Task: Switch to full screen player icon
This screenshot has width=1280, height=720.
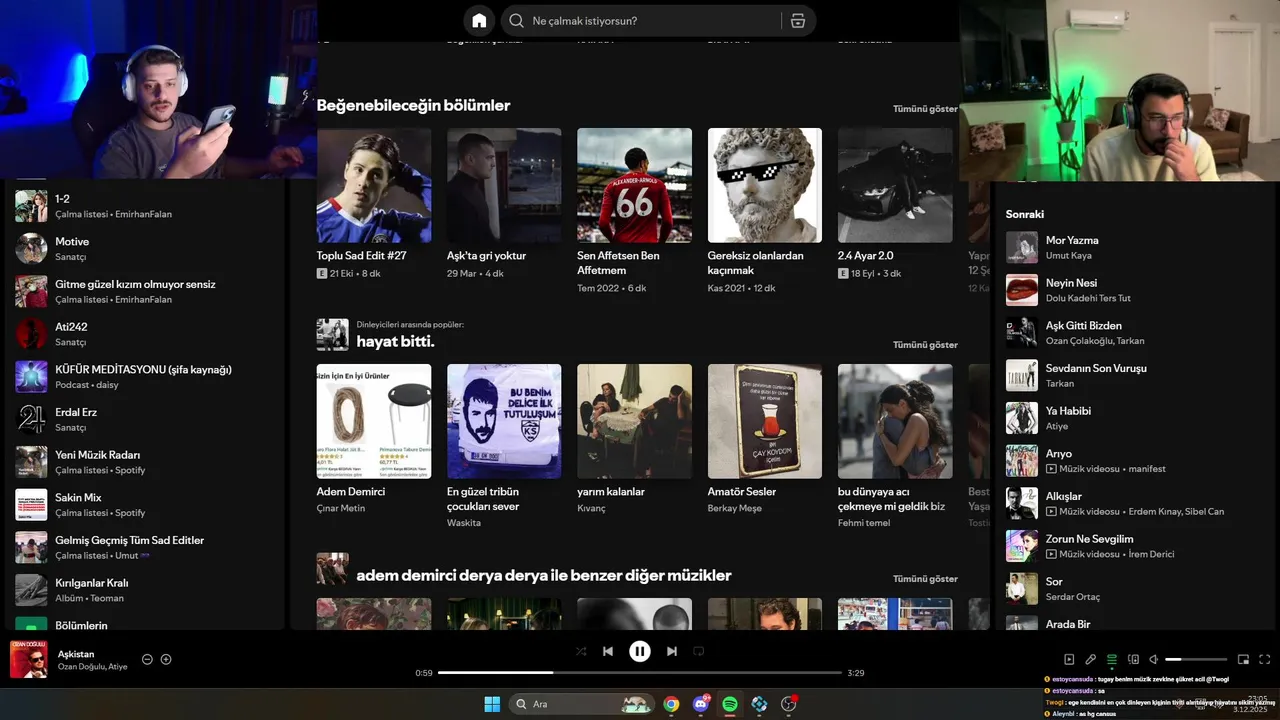Action: pyautogui.click(x=1264, y=659)
